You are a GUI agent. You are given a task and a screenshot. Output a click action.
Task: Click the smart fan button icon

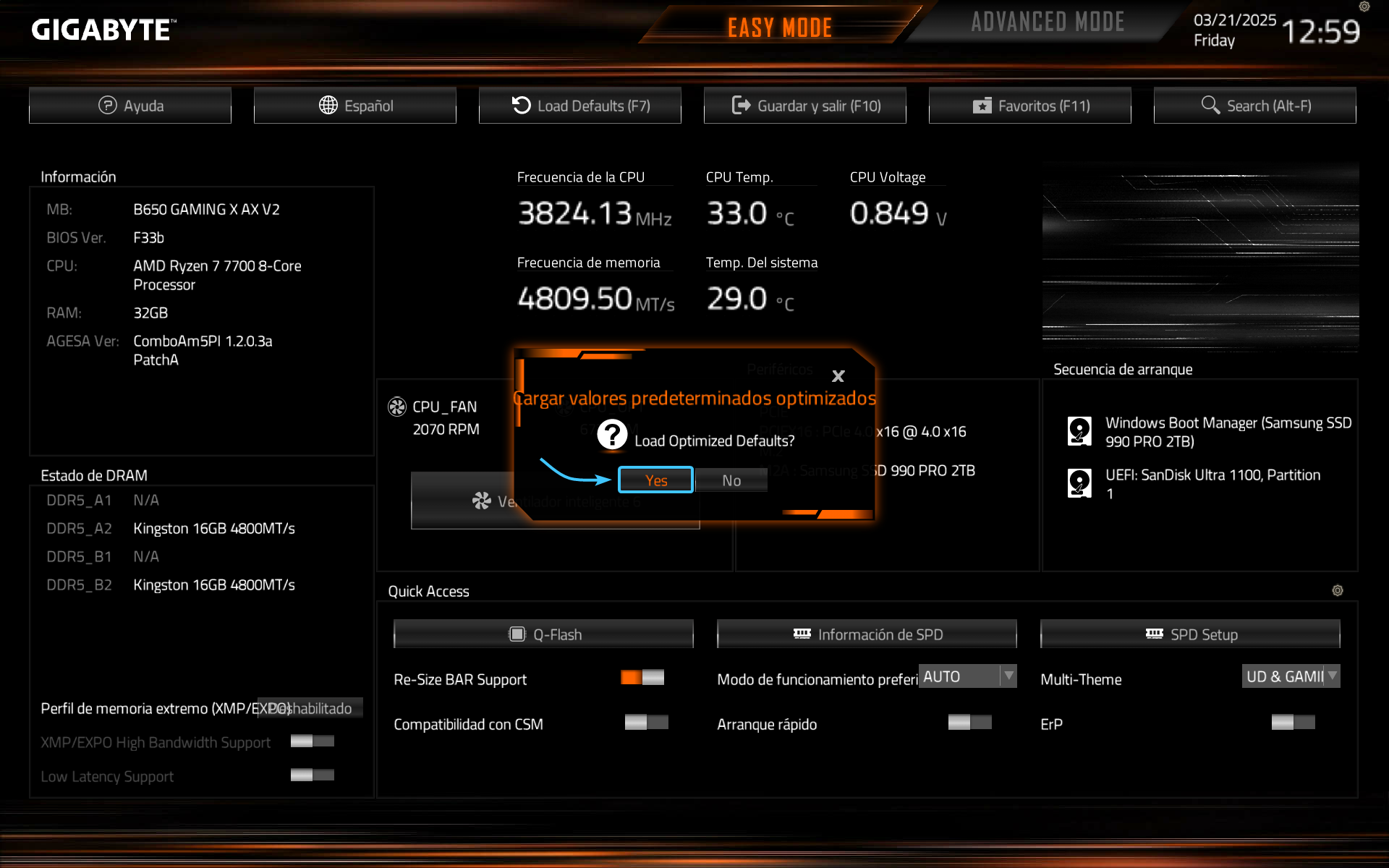click(x=481, y=501)
